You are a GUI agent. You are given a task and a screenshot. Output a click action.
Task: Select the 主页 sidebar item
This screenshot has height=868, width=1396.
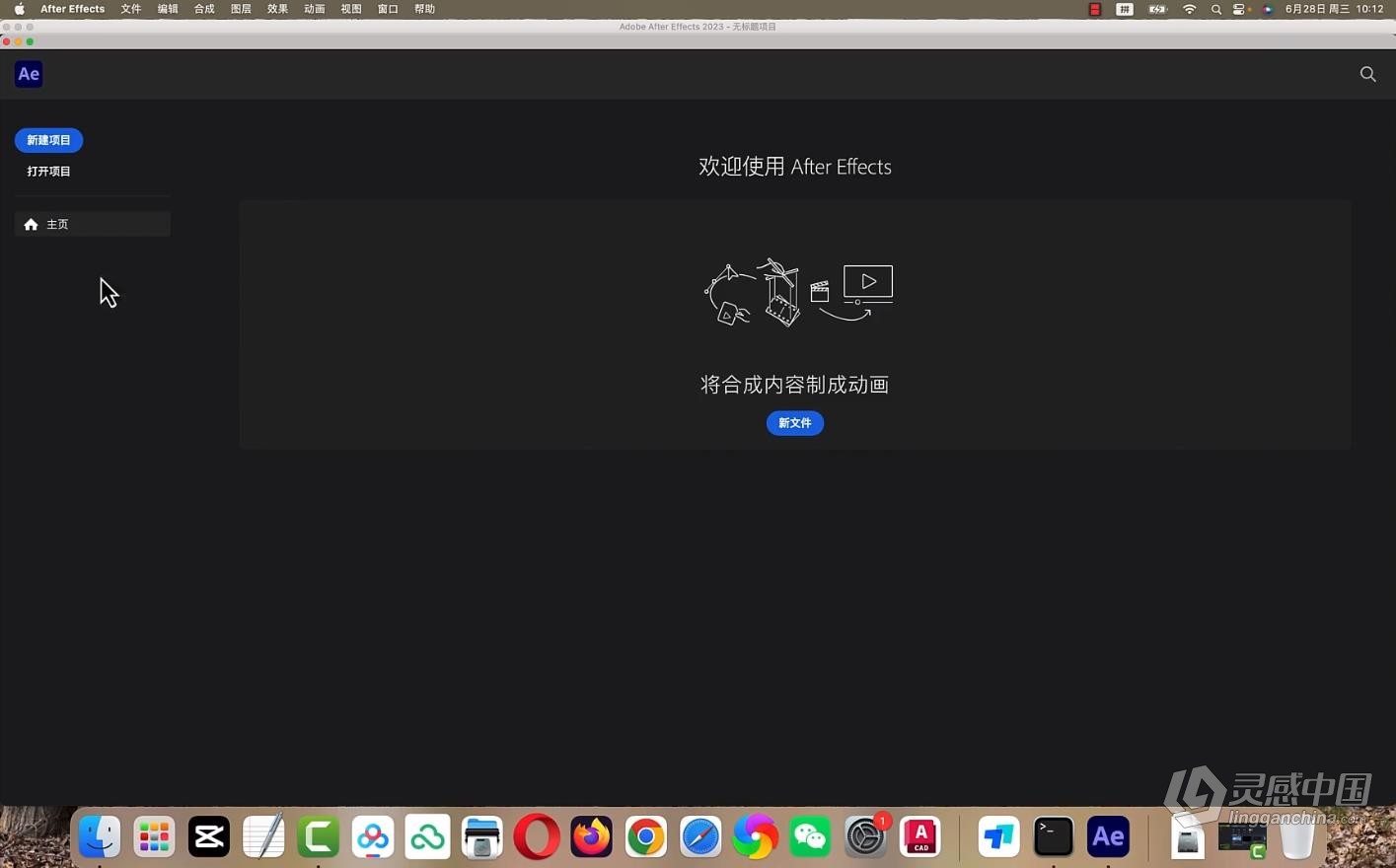pos(93,224)
